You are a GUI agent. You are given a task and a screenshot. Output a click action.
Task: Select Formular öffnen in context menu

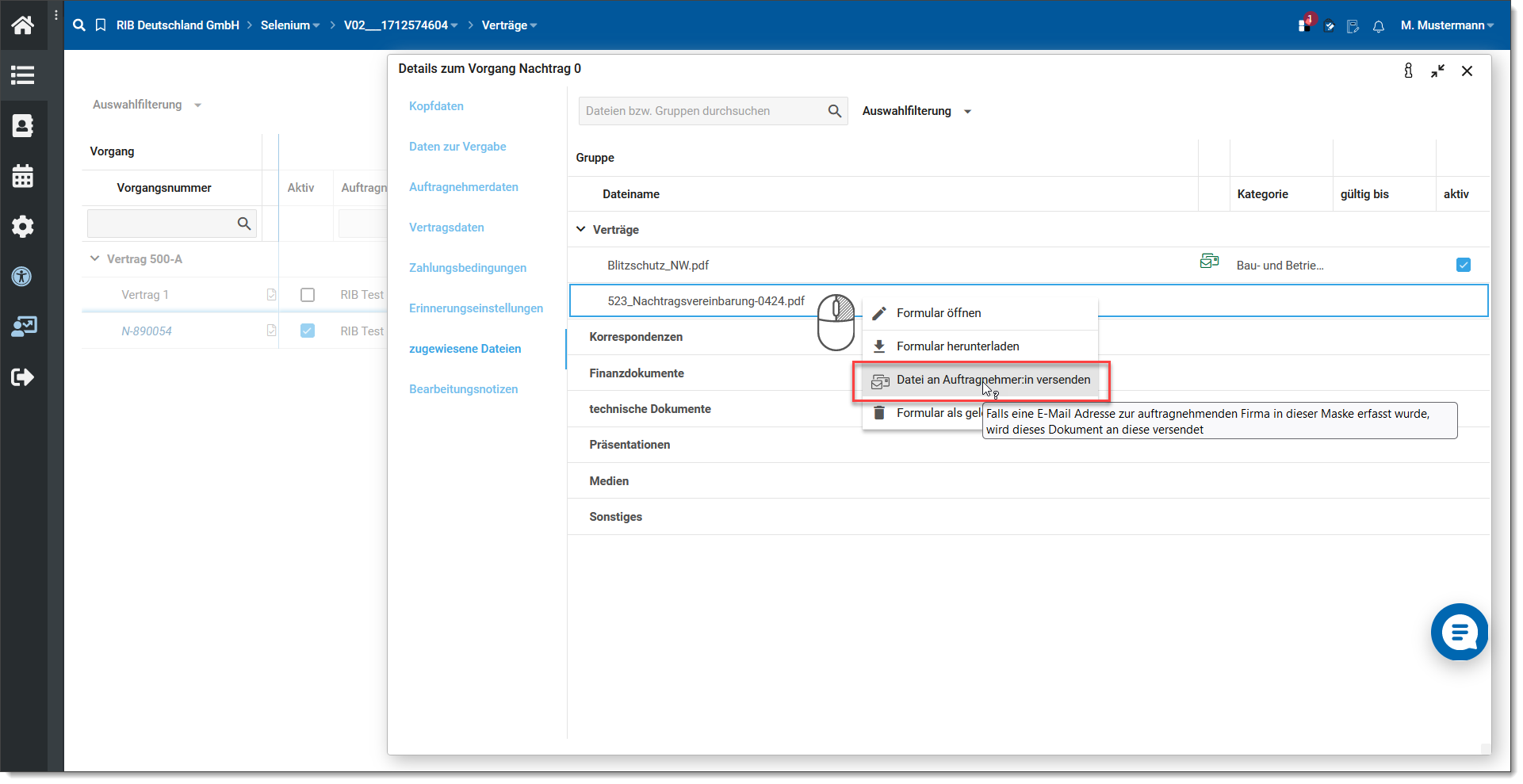tap(980, 313)
